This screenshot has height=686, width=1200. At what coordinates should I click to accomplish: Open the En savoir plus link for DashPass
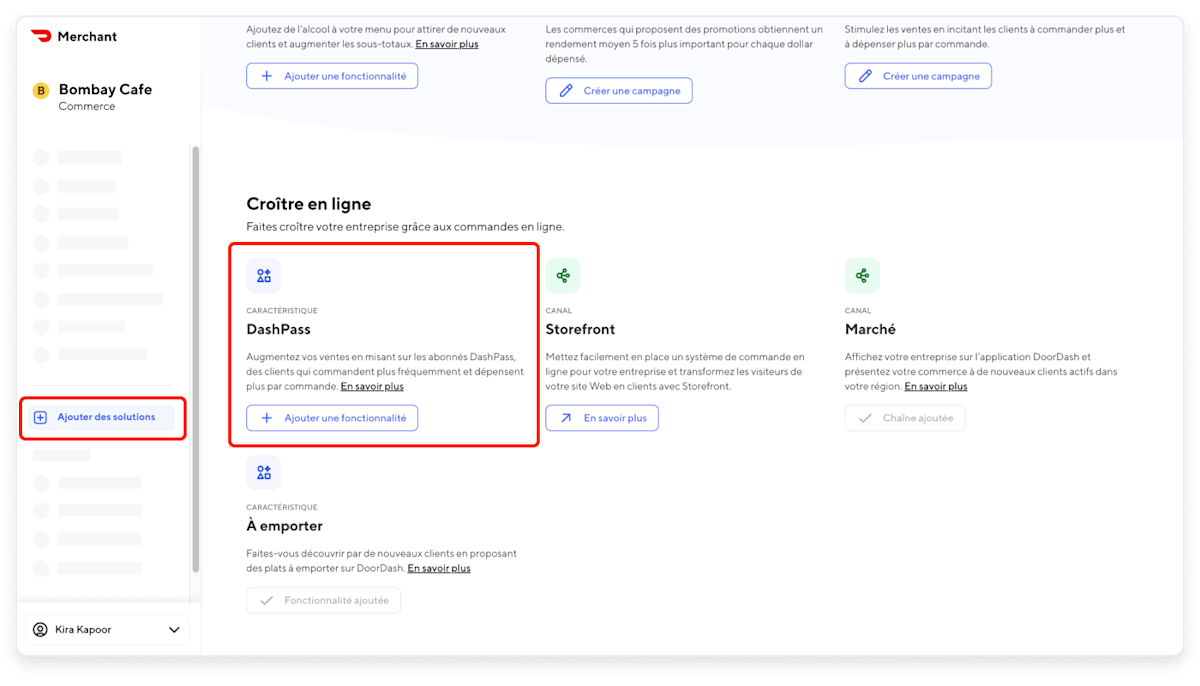(372, 386)
